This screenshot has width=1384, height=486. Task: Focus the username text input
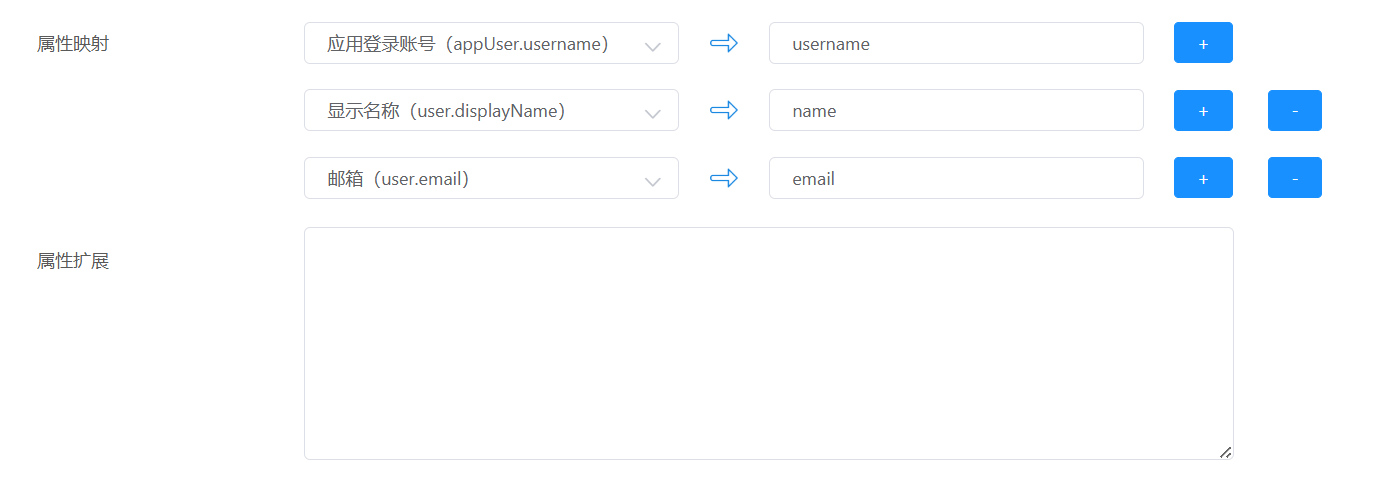[x=955, y=43]
